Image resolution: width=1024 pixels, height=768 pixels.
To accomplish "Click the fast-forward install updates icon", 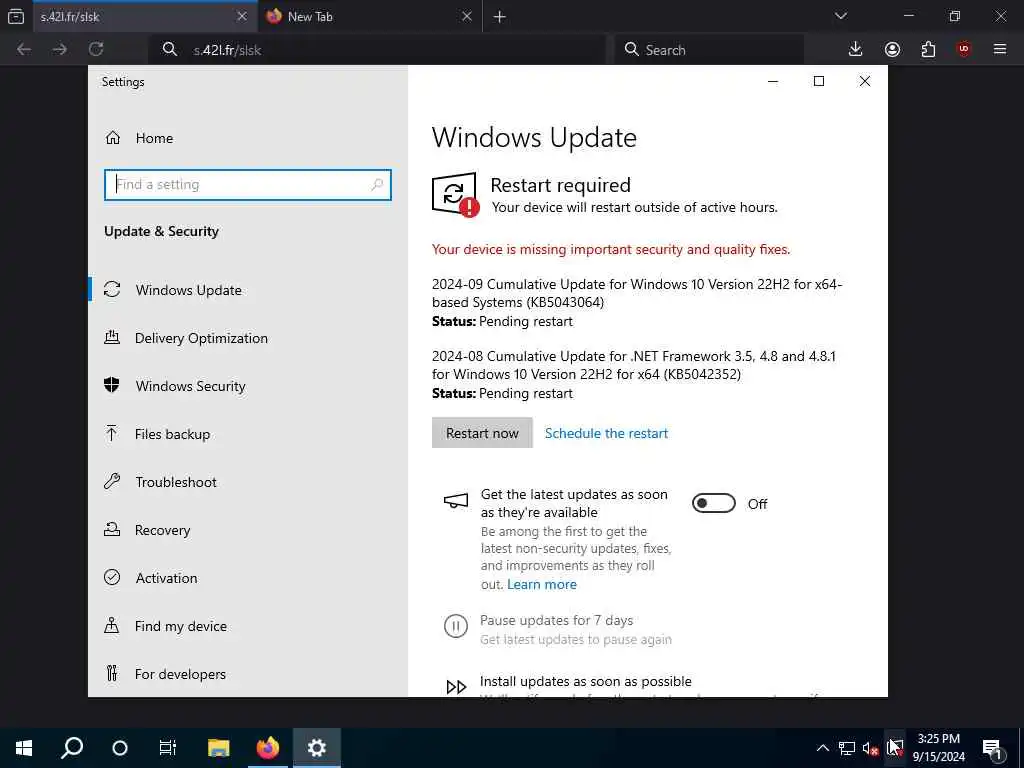I will [x=456, y=686].
